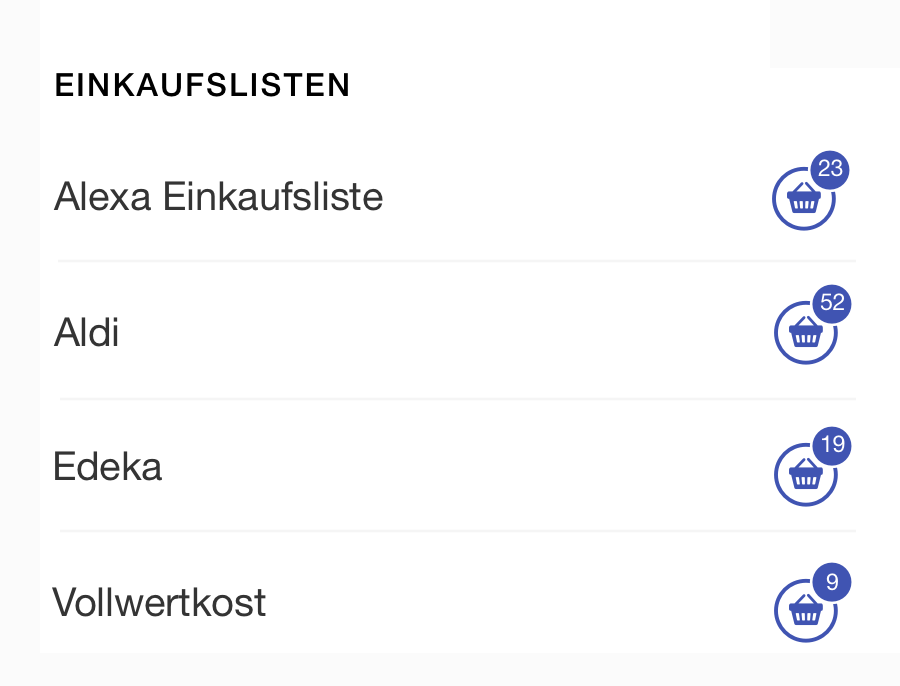Open the basket icon for Alexa Einkaufsliste
Viewport: 900px width, 686px height.
tap(804, 199)
